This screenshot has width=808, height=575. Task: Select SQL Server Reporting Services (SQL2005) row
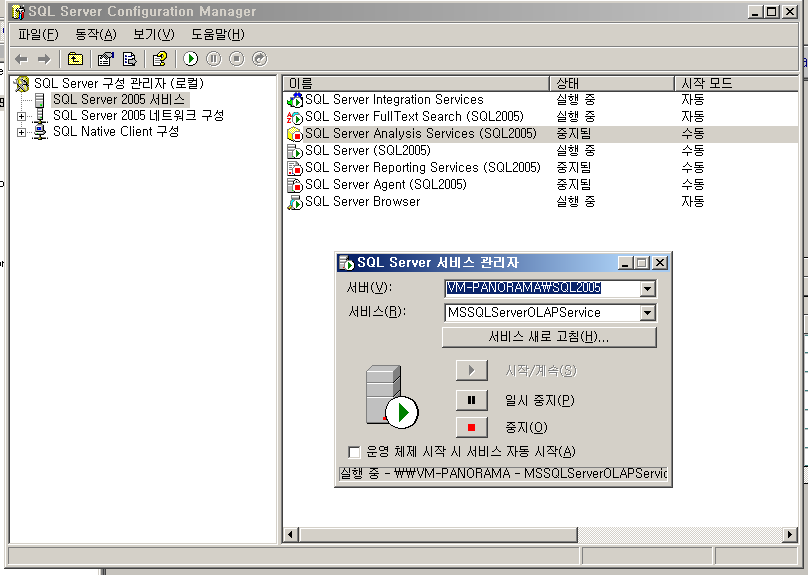[x=541, y=168]
